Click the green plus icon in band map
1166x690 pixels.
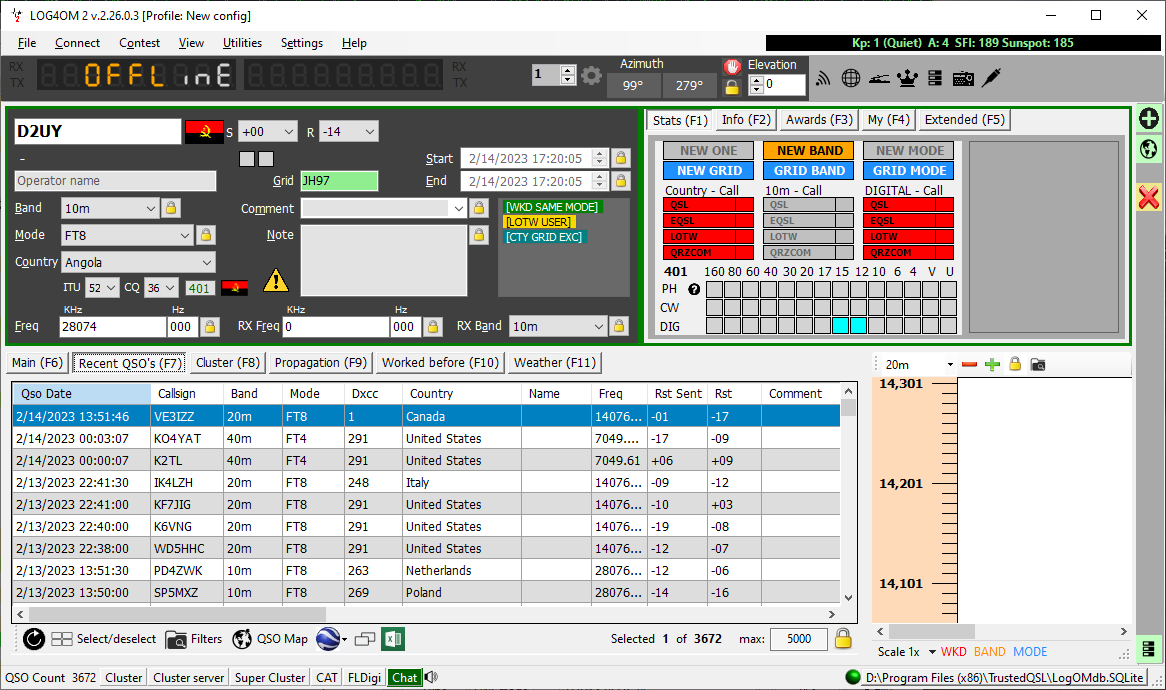pyautogui.click(x=992, y=364)
